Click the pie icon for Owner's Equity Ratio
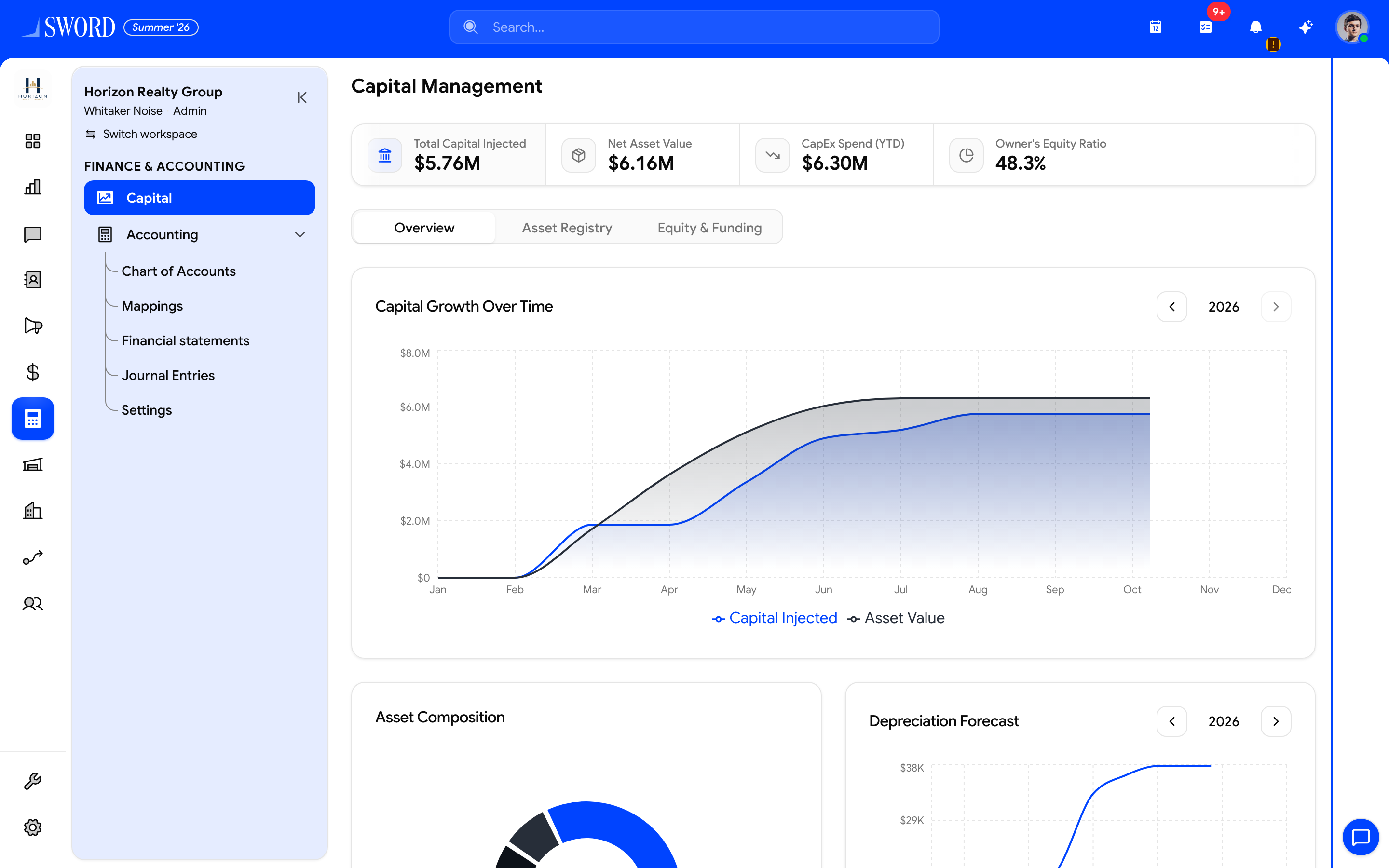 [967, 155]
